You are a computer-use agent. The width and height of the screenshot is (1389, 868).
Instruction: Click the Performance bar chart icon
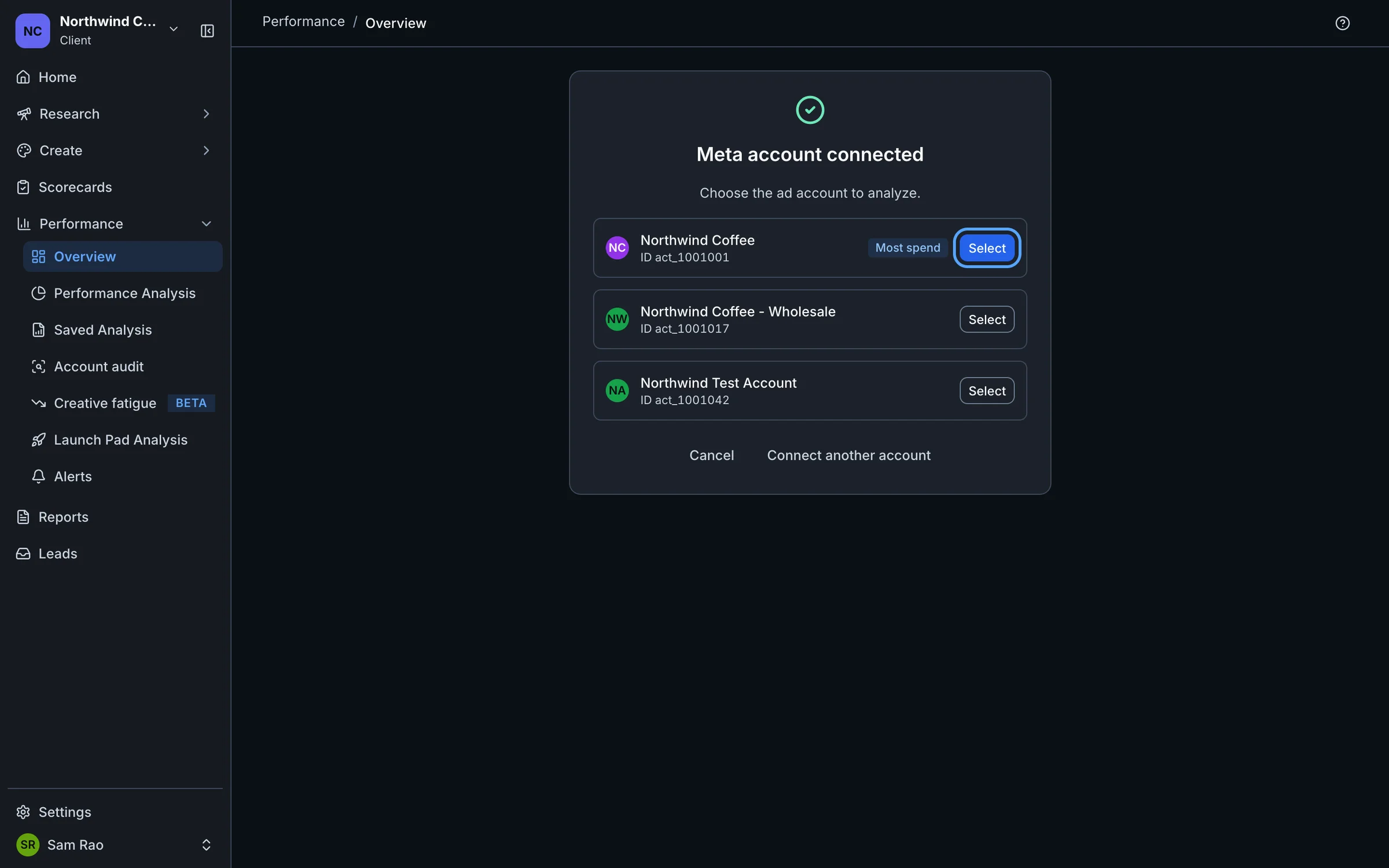click(24, 224)
